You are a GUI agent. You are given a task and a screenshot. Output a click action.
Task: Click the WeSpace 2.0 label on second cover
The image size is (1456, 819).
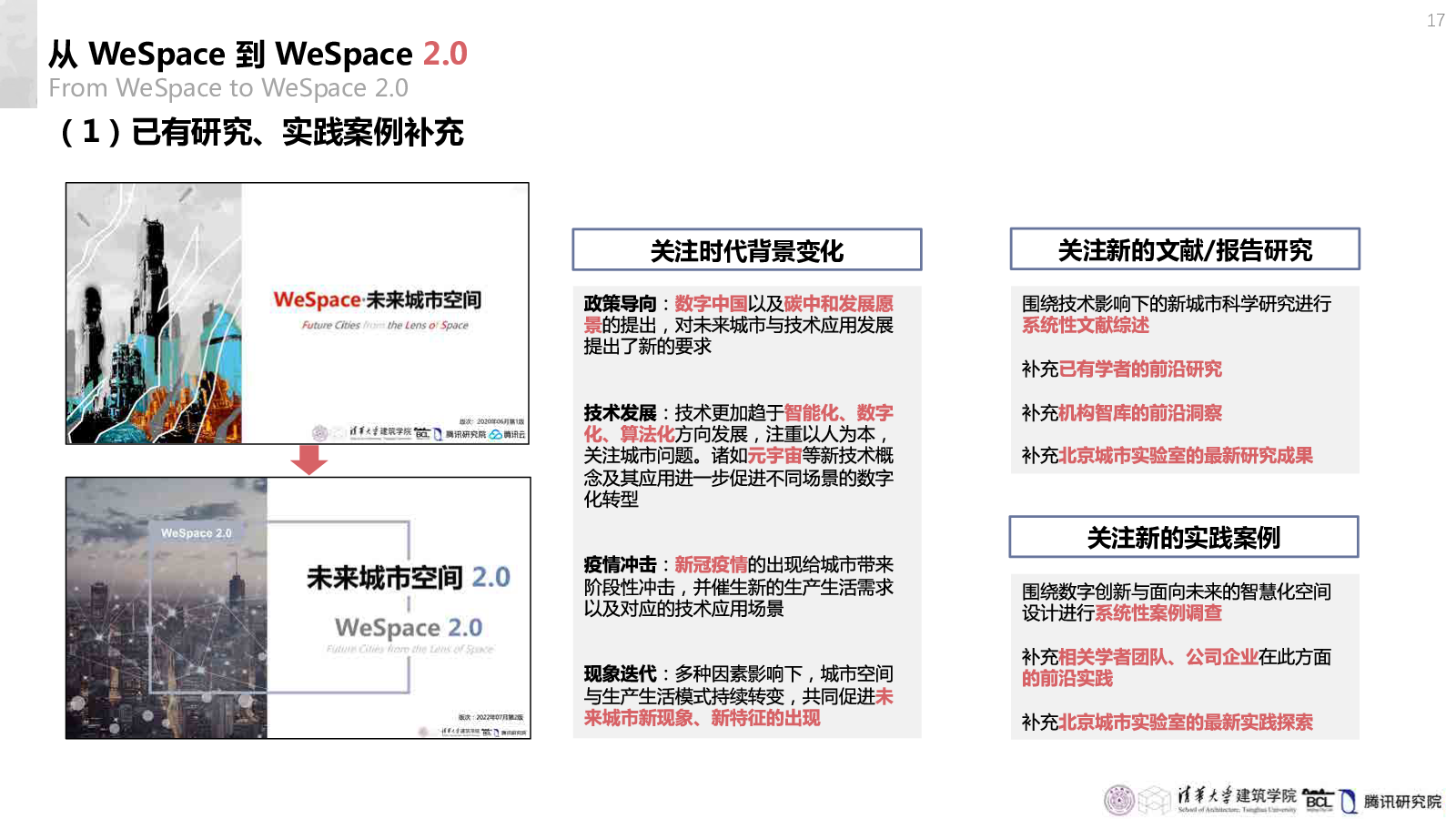point(197,533)
